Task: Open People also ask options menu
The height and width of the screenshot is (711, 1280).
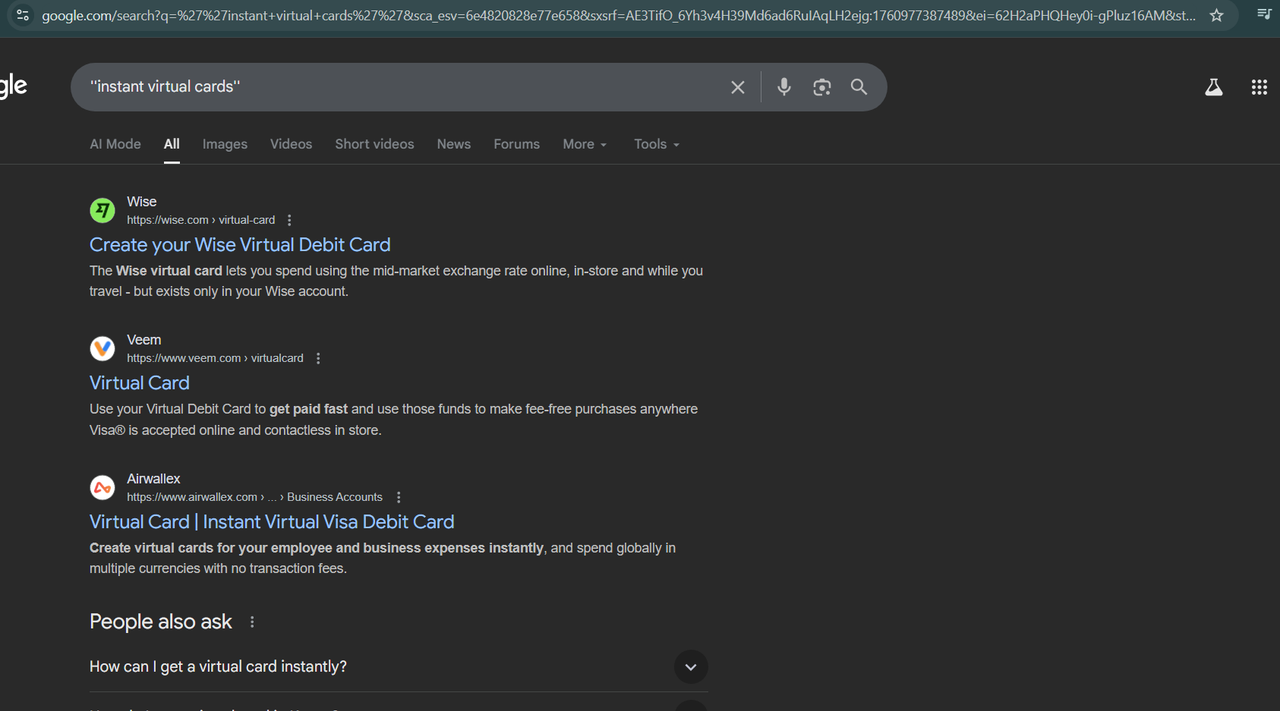Action: coord(252,622)
